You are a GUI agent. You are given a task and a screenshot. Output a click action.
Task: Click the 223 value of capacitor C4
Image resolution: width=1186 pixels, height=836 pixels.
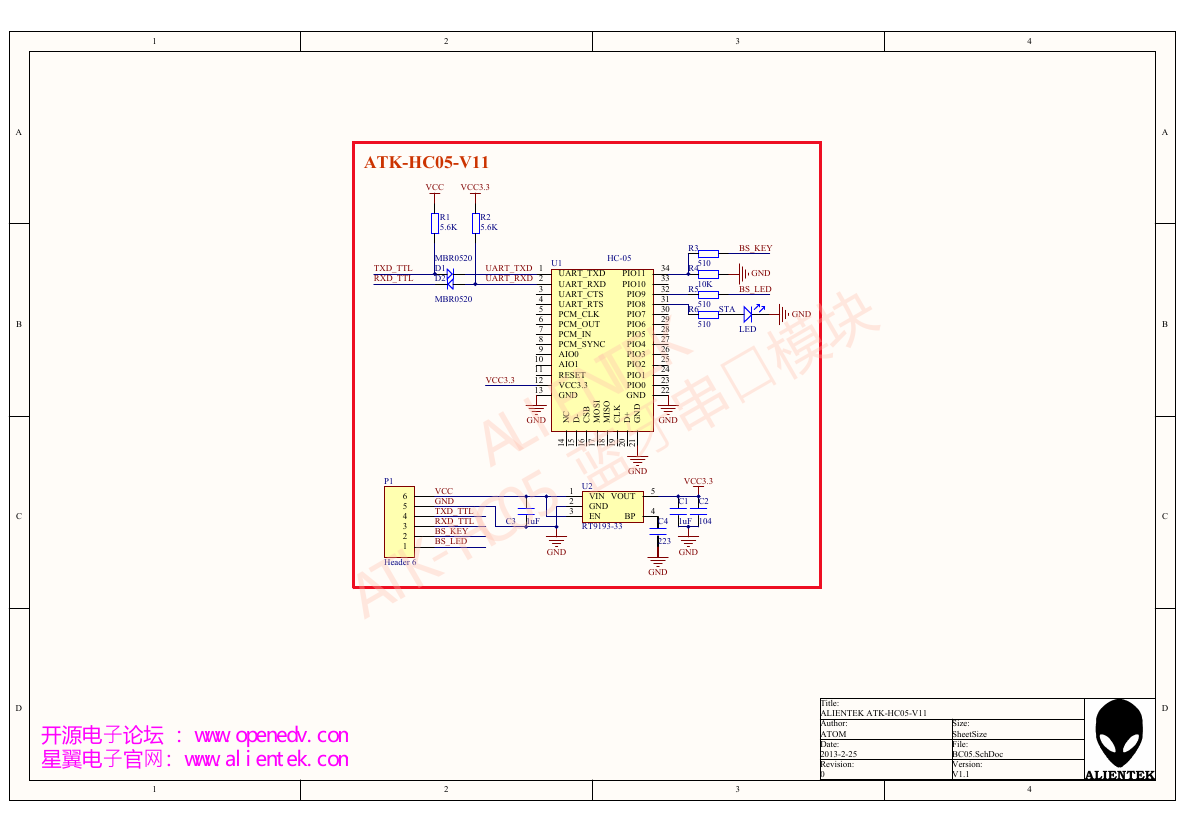coord(664,541)
